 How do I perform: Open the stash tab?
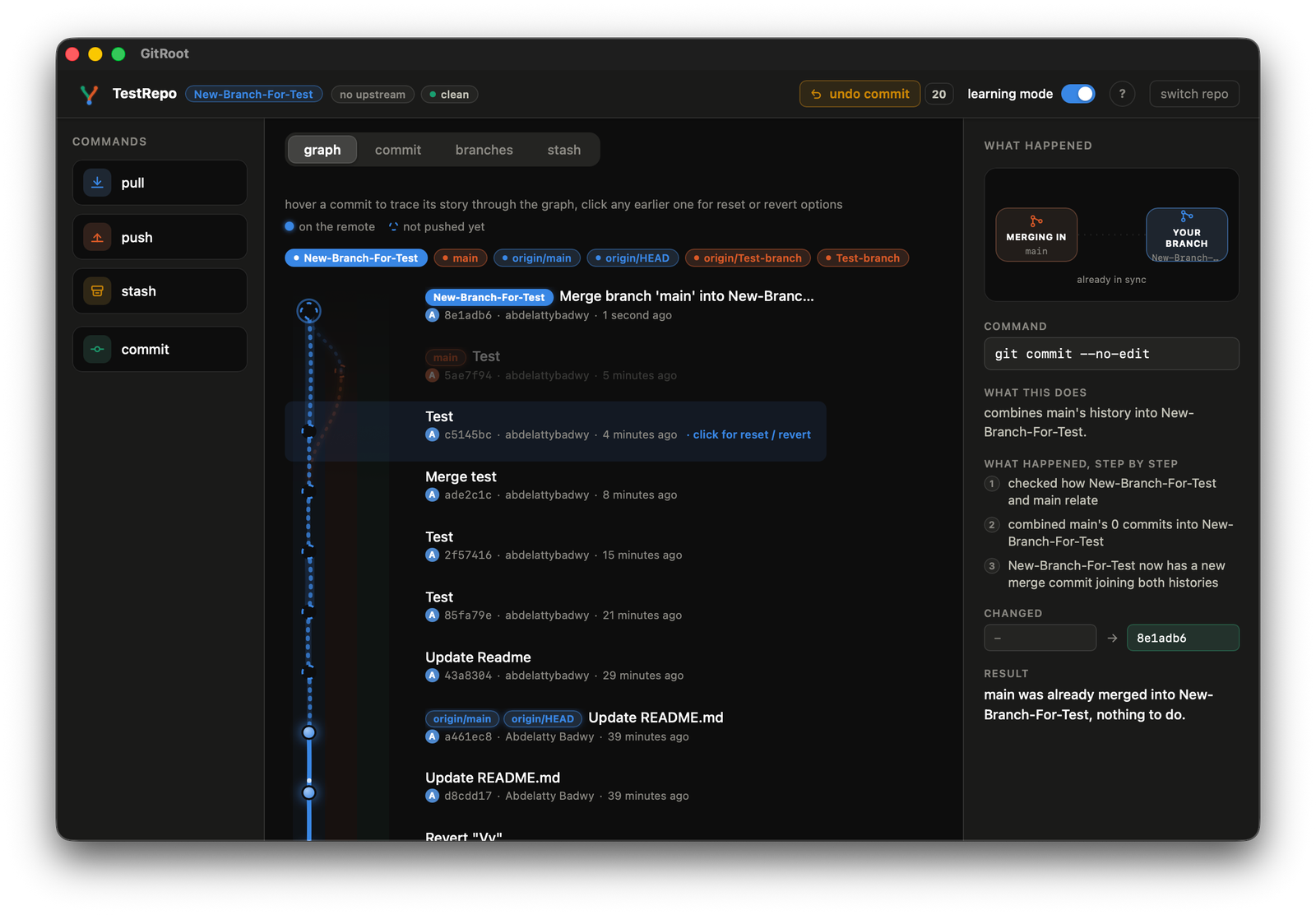(x=564, y=150)
